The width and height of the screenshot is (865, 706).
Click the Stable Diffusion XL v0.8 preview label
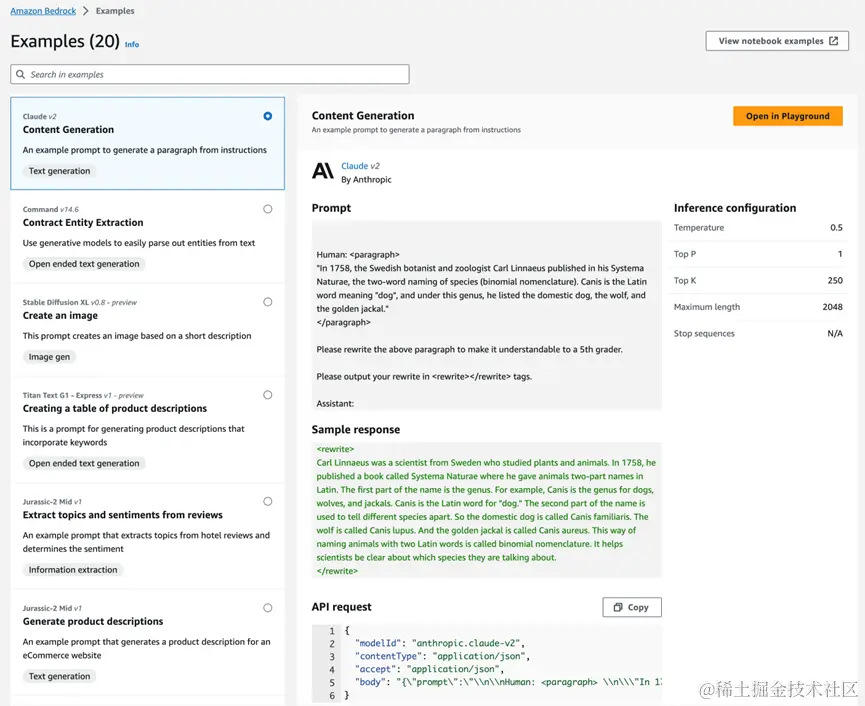pos(79,302)
